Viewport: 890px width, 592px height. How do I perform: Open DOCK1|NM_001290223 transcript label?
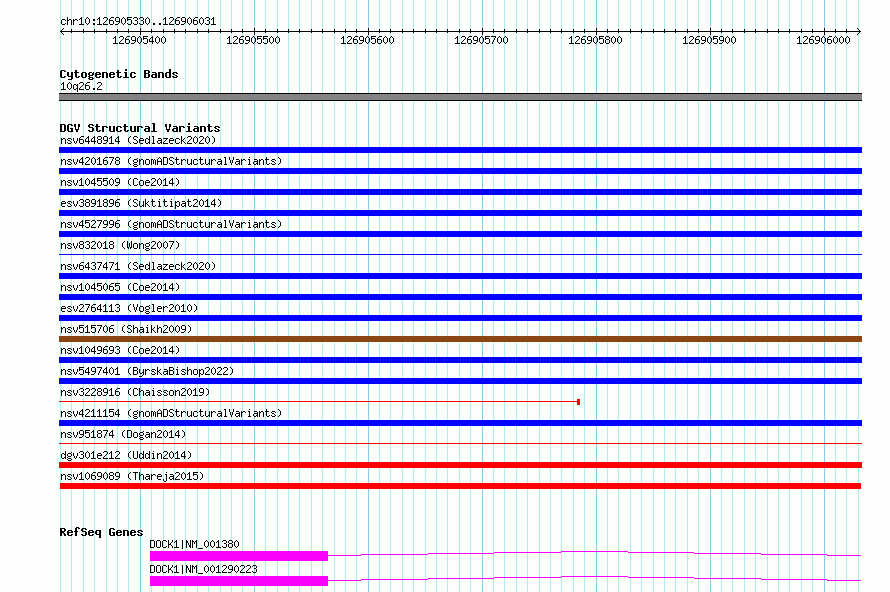203,569
